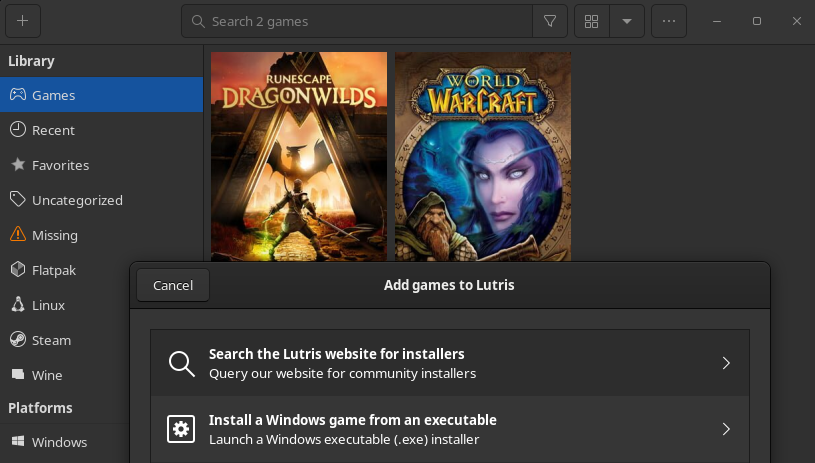815x463 pixels.
Task: Click the Wine runner icon
Action: click(18, 374)
